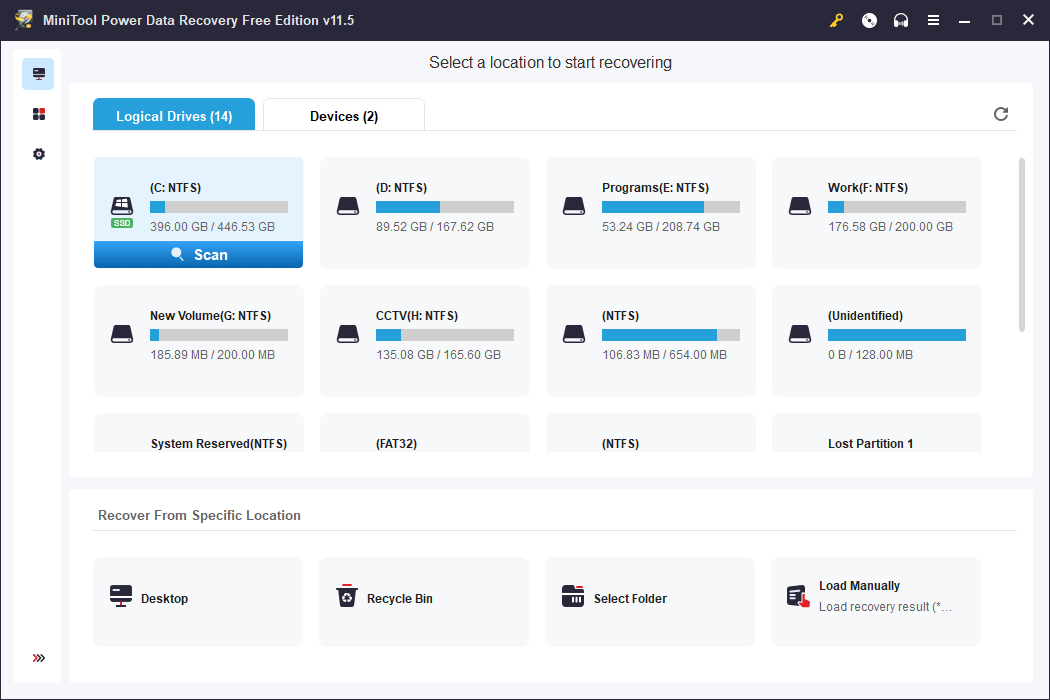The image size is (1050, 700).
Task: Click the Desktop monitor icon
Action: coord(121,596)
